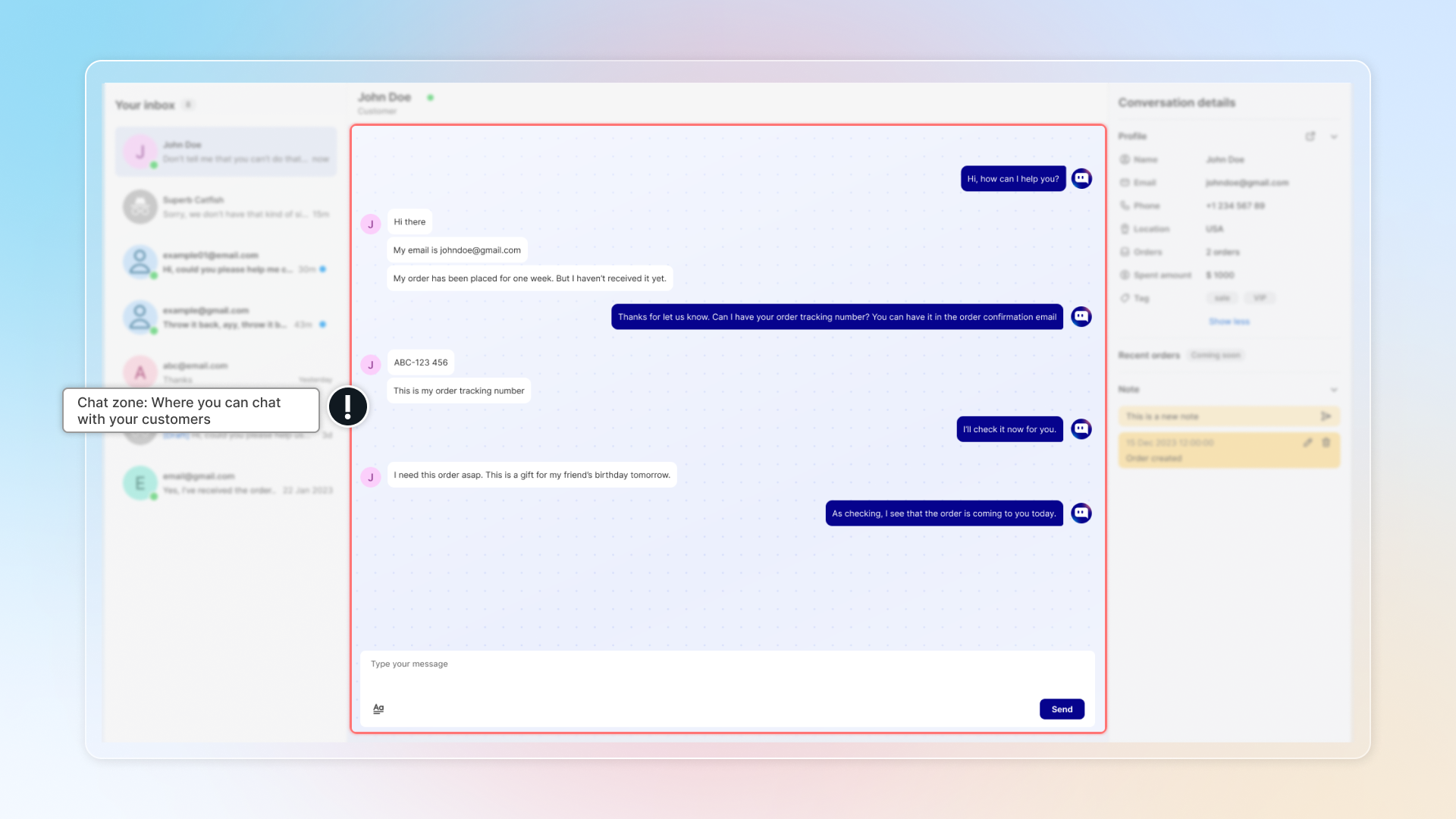Collapse the Profile section chevron
Image resolution: width=1456 pixels, height=819 pixels.
click(1334, 137)
